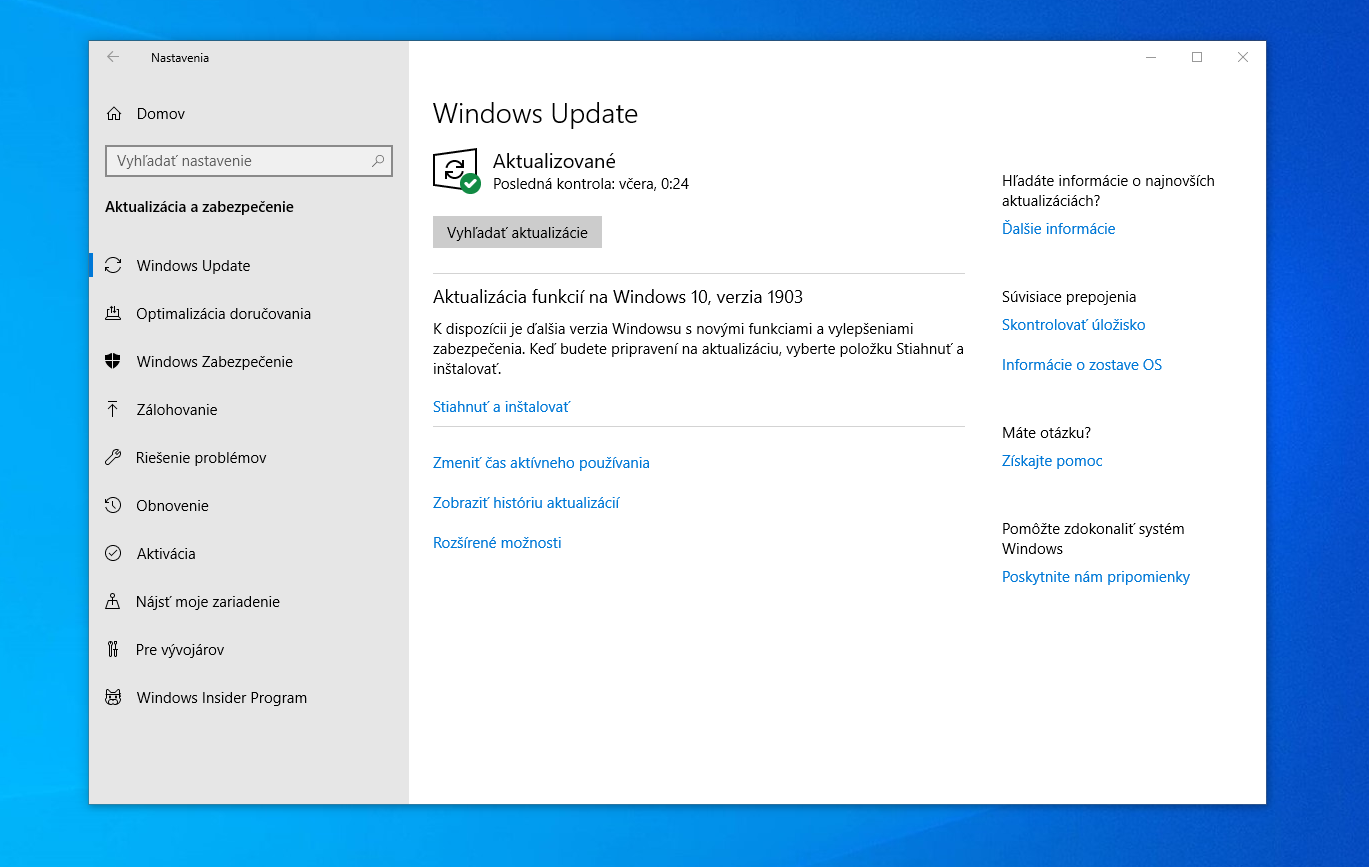The image size is (1369, 867).
Task: Click the search magnifier icon
Action: point(378,160)
